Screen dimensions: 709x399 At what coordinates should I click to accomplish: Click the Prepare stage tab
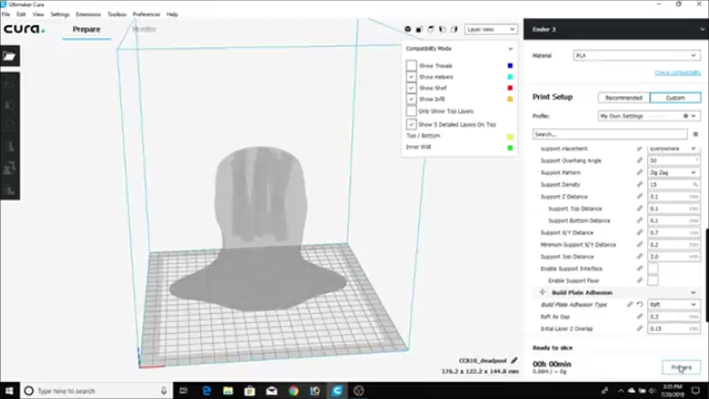pos(86,29)
